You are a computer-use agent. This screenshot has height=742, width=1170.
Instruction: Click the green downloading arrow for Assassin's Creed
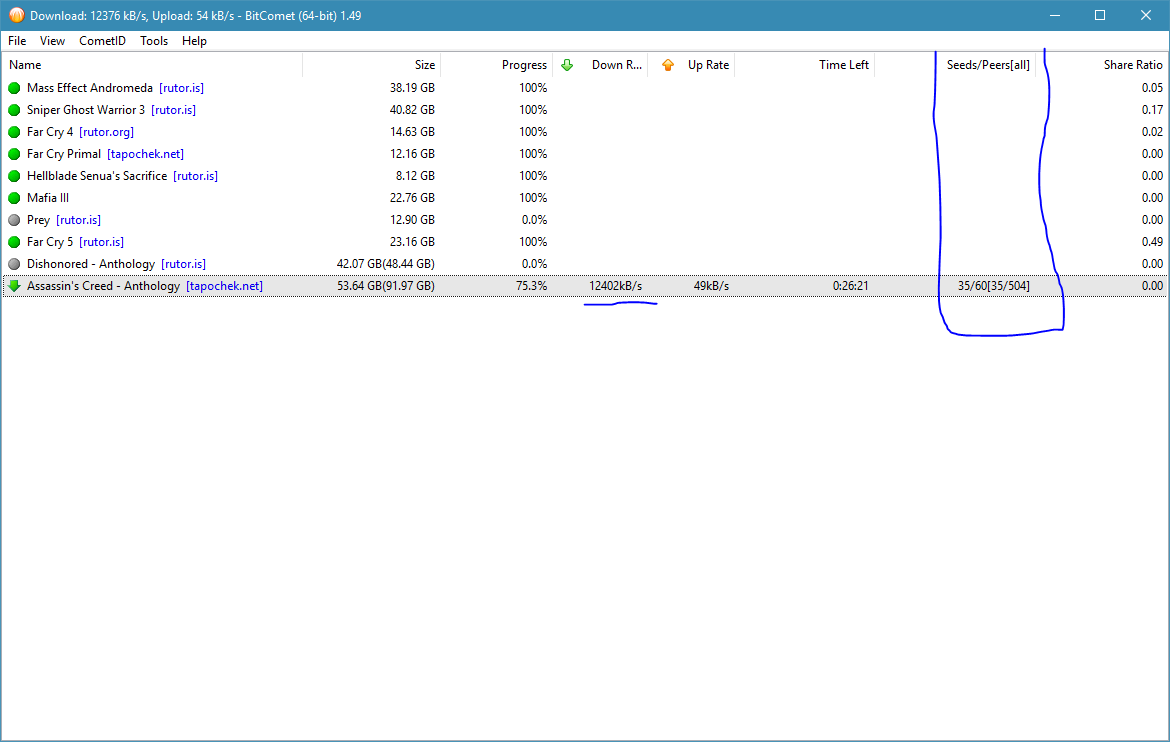(x=14, y=286)
